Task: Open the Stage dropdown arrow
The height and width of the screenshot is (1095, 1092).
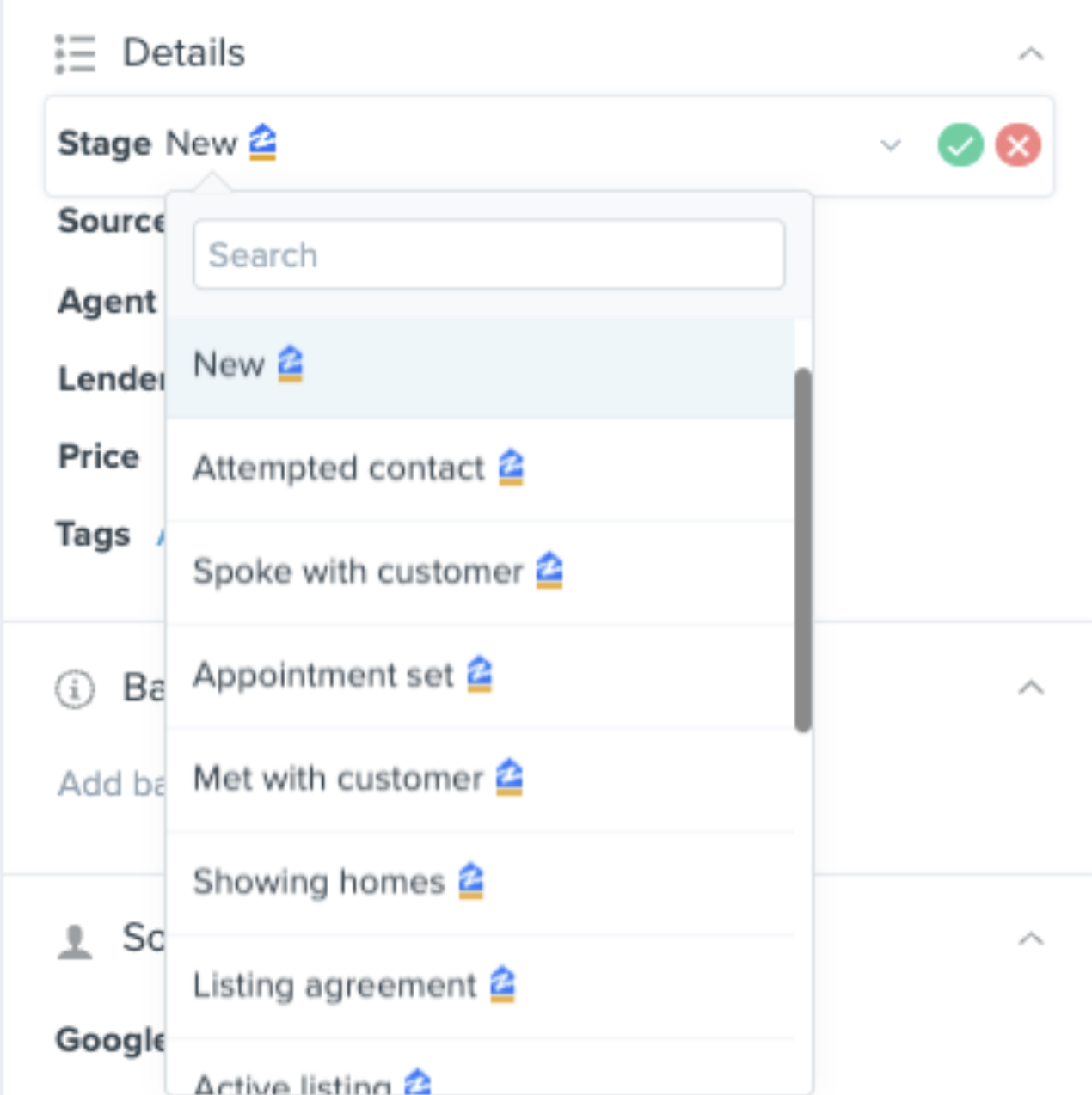Action: coord(891,144)
